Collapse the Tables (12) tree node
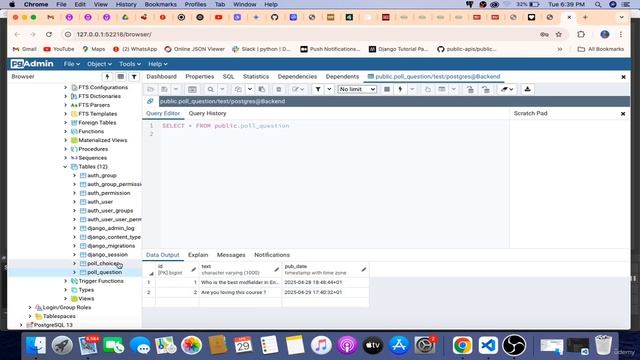This screenshot has width=640, height=360. [65, 167]
